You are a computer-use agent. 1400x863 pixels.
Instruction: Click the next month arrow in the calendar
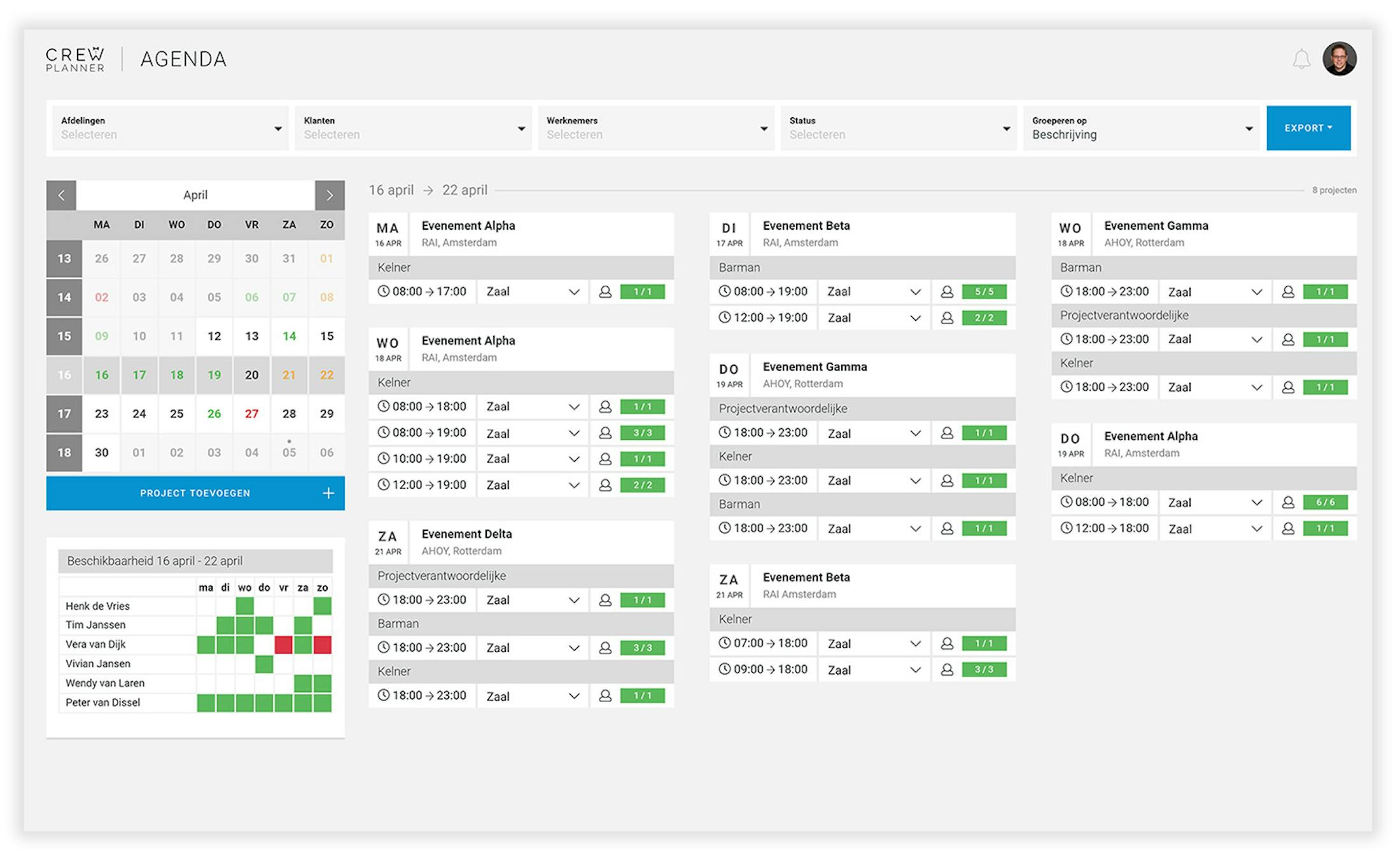(329, 195)
